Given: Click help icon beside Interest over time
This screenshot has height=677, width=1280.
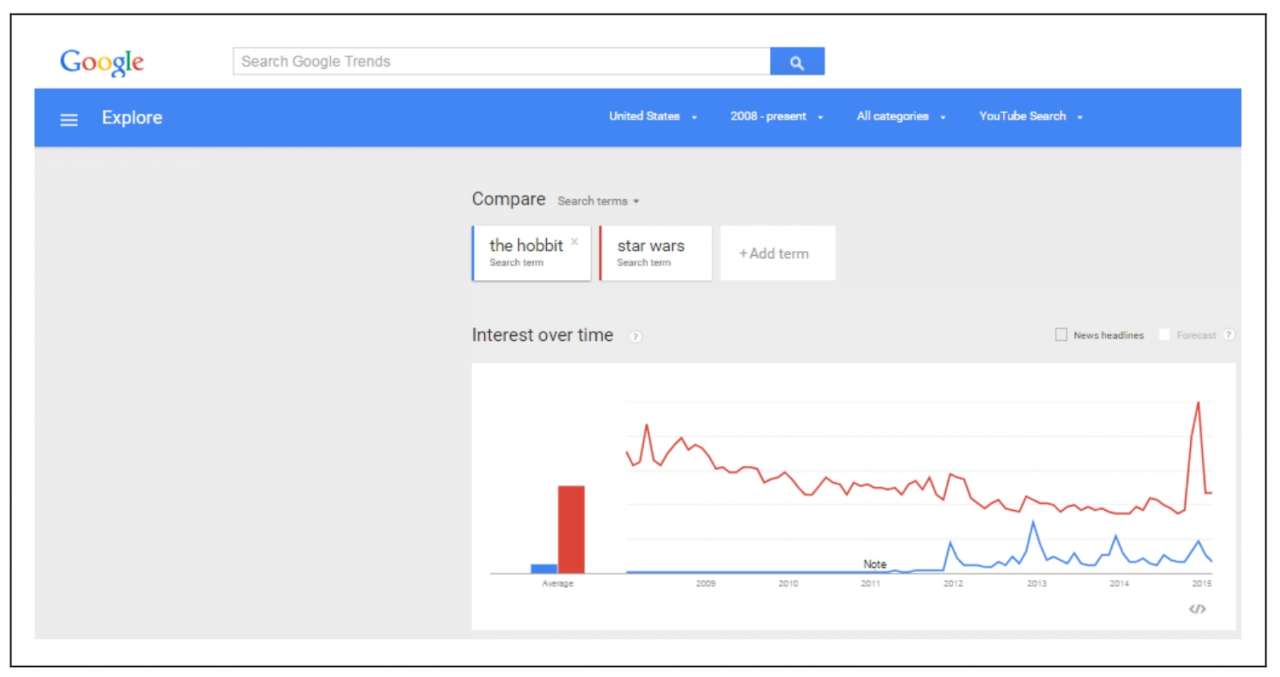Looking at the screenshot, I should click(636, 337).
